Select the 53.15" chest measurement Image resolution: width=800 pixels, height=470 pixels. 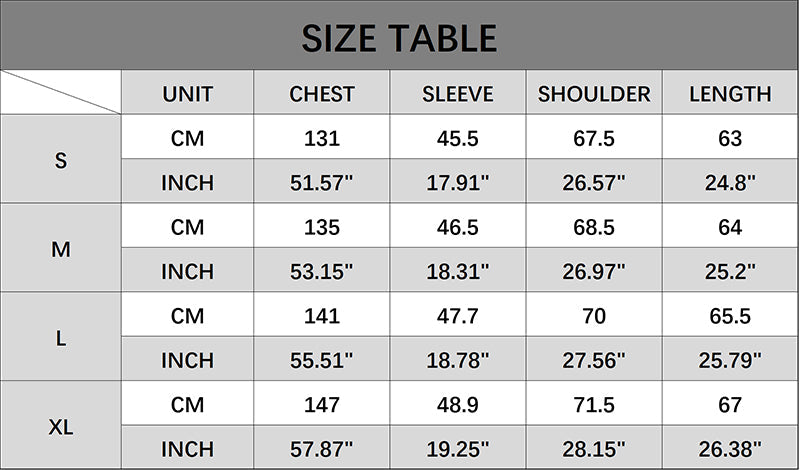pos(322,271)
